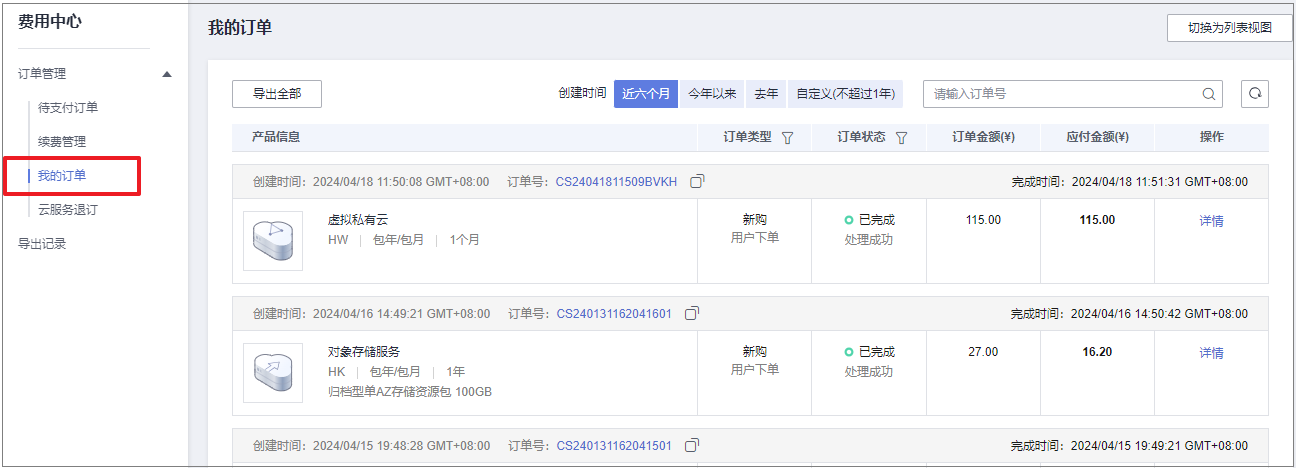Select the 今年以来 time range

coord(712,94)
